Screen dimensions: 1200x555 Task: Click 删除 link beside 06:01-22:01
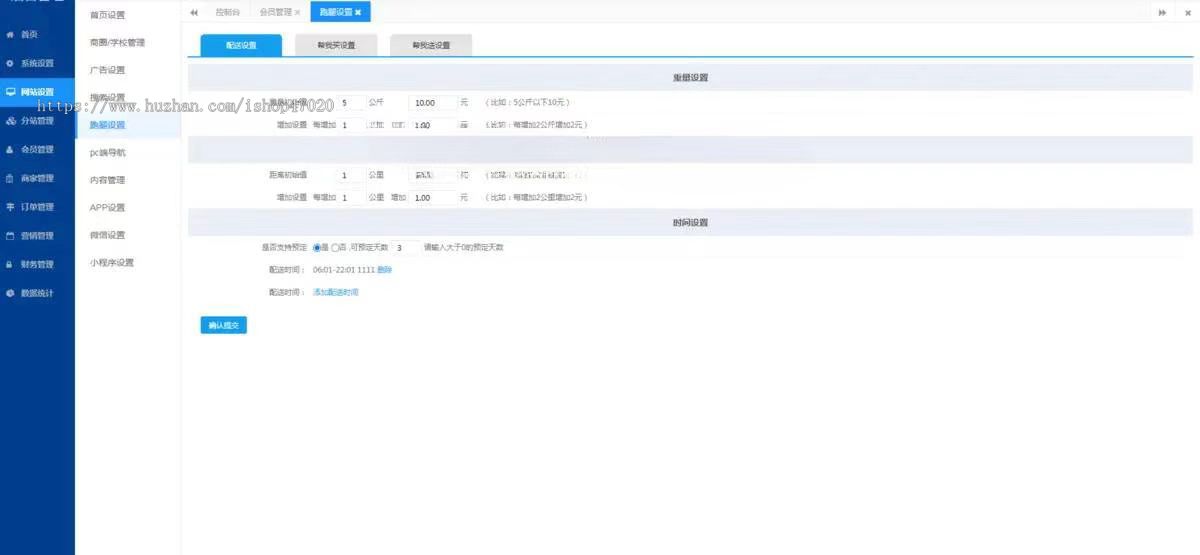pos(385,270)
